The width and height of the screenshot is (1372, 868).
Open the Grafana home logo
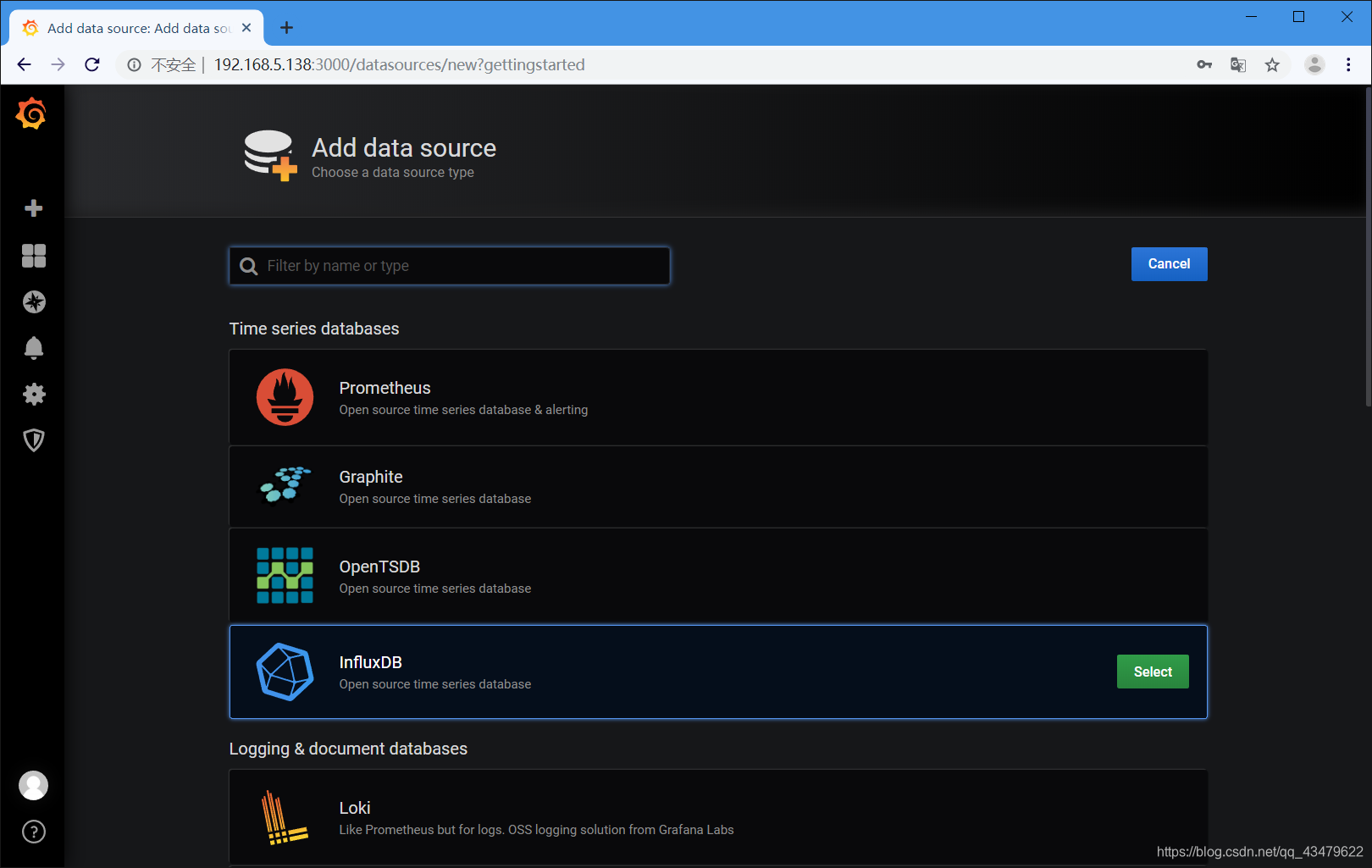(x=31, y=113)
